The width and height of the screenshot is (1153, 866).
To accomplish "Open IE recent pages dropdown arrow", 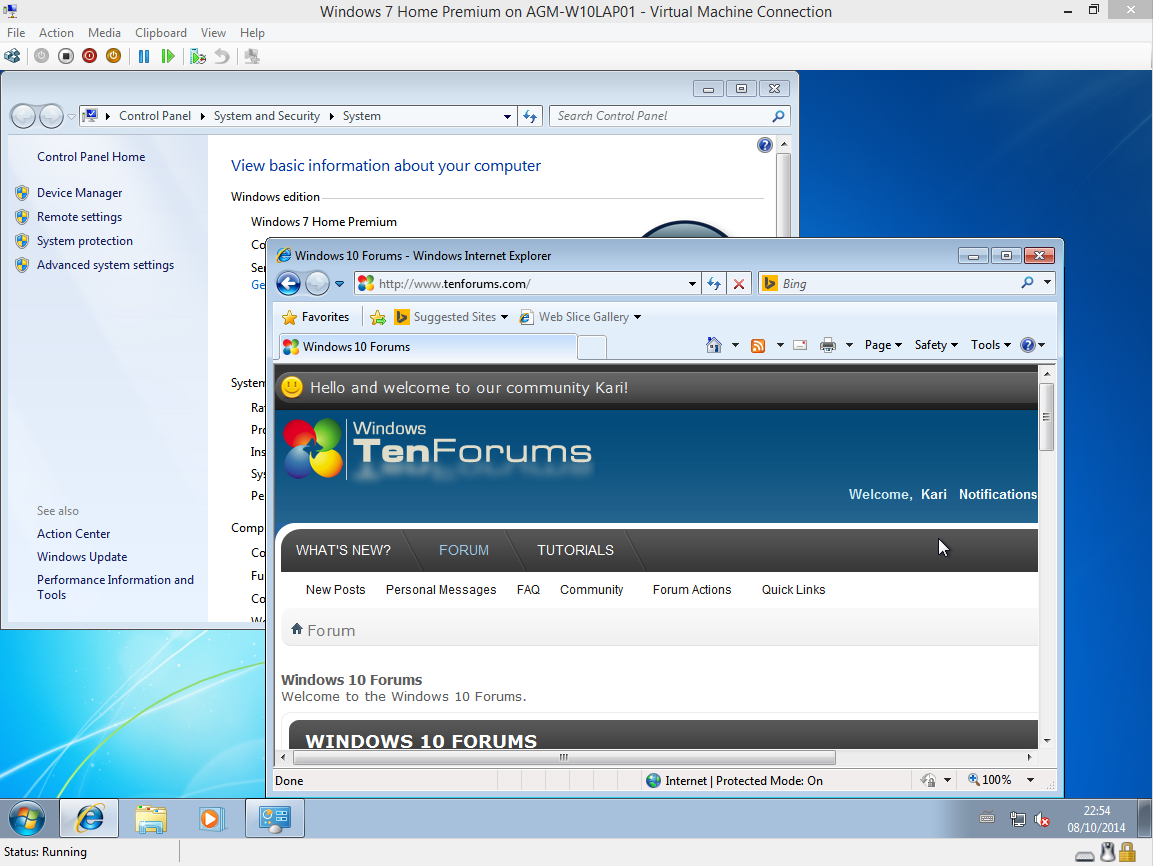I will [x=340, y=284].
